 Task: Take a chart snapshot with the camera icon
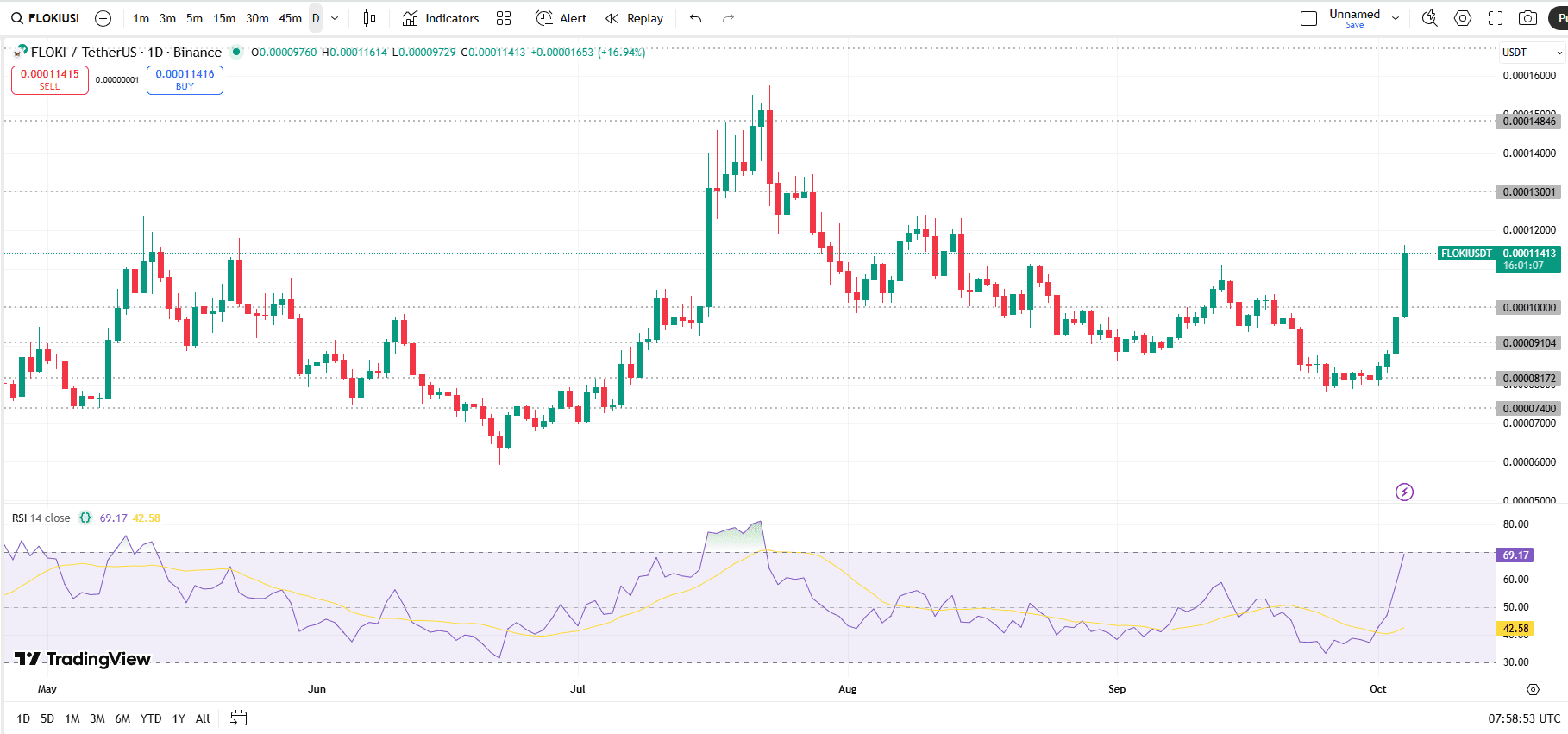pyautogui.click(x=1527, y=18)
